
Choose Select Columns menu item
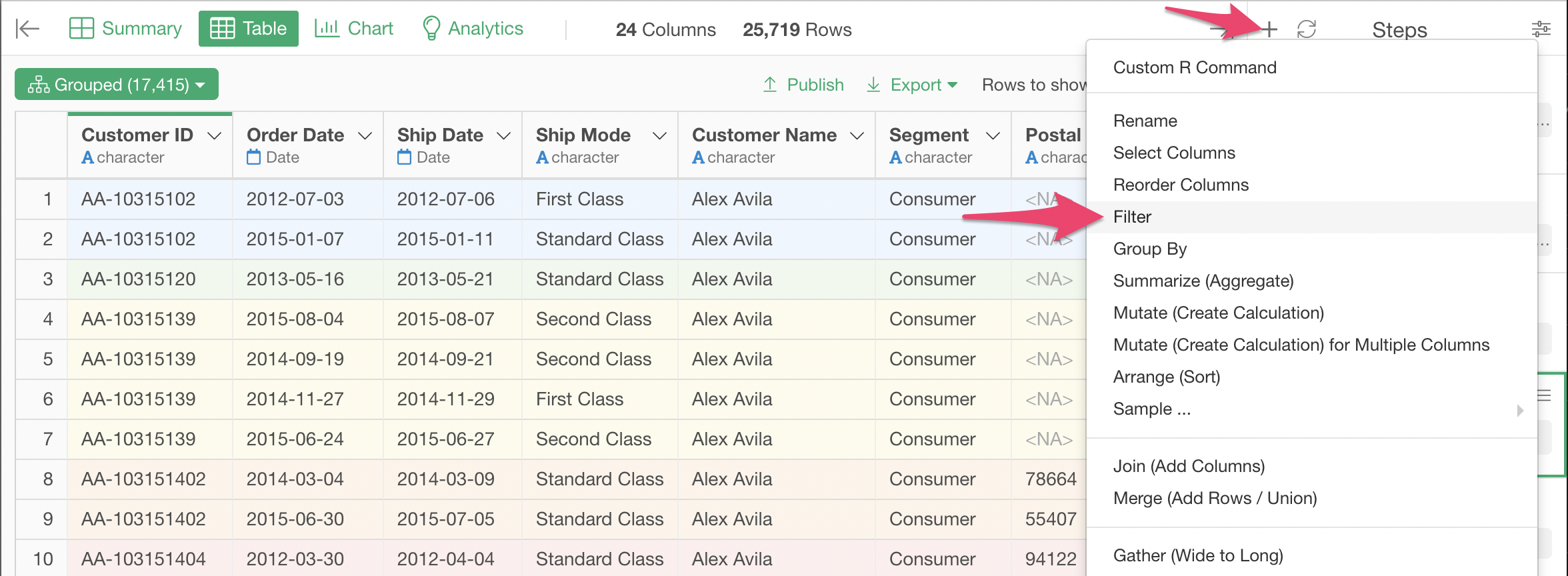point(1311,153)
